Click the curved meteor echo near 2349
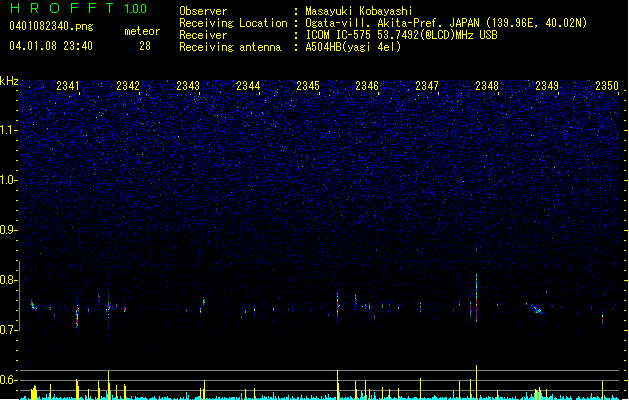The height and width of the screenshot is (400, 629). (x=536, y=309)
